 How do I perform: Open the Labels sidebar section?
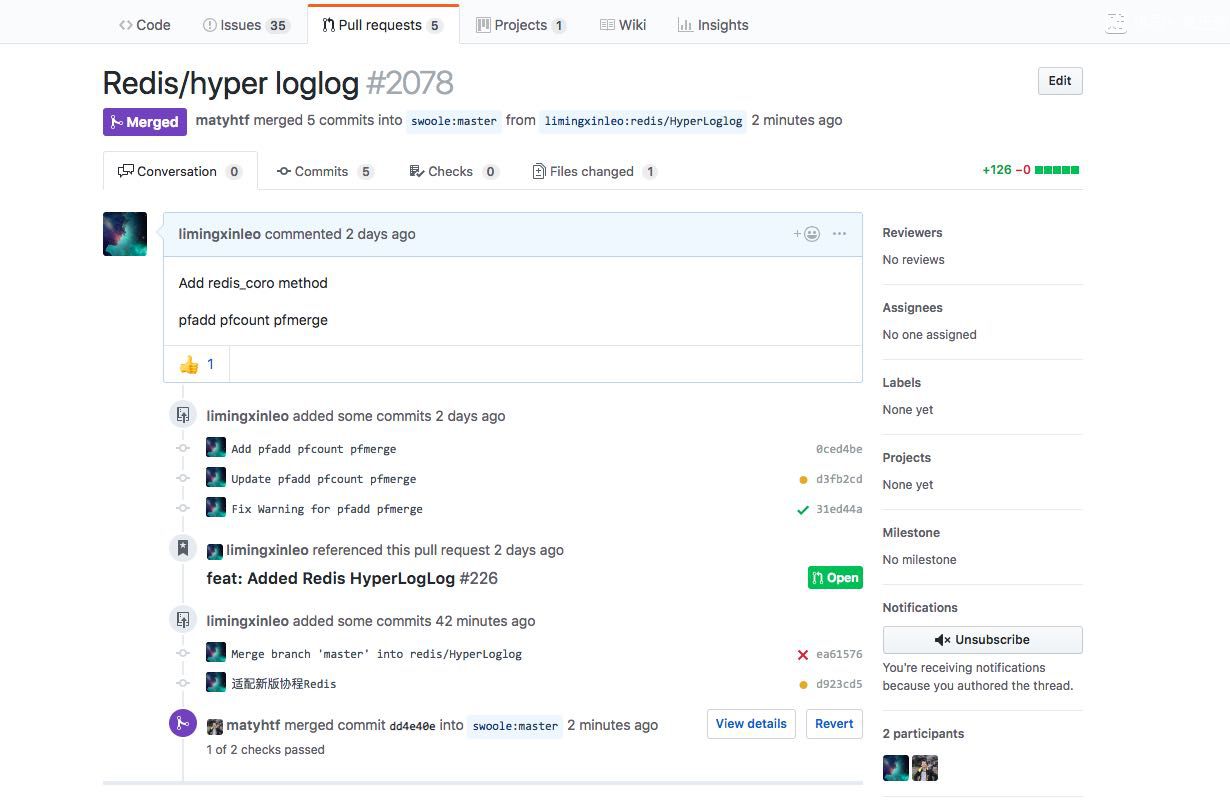click(901, 382)
